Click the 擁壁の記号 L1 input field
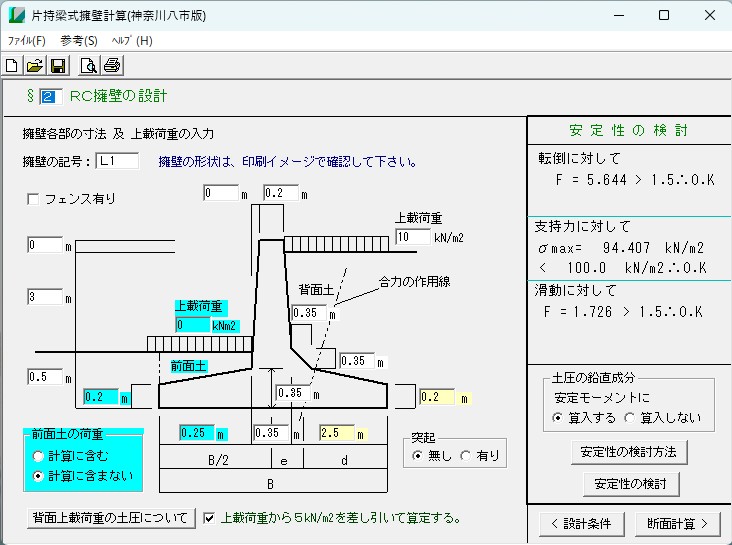 pyautogui.click(x=117, y=161)
